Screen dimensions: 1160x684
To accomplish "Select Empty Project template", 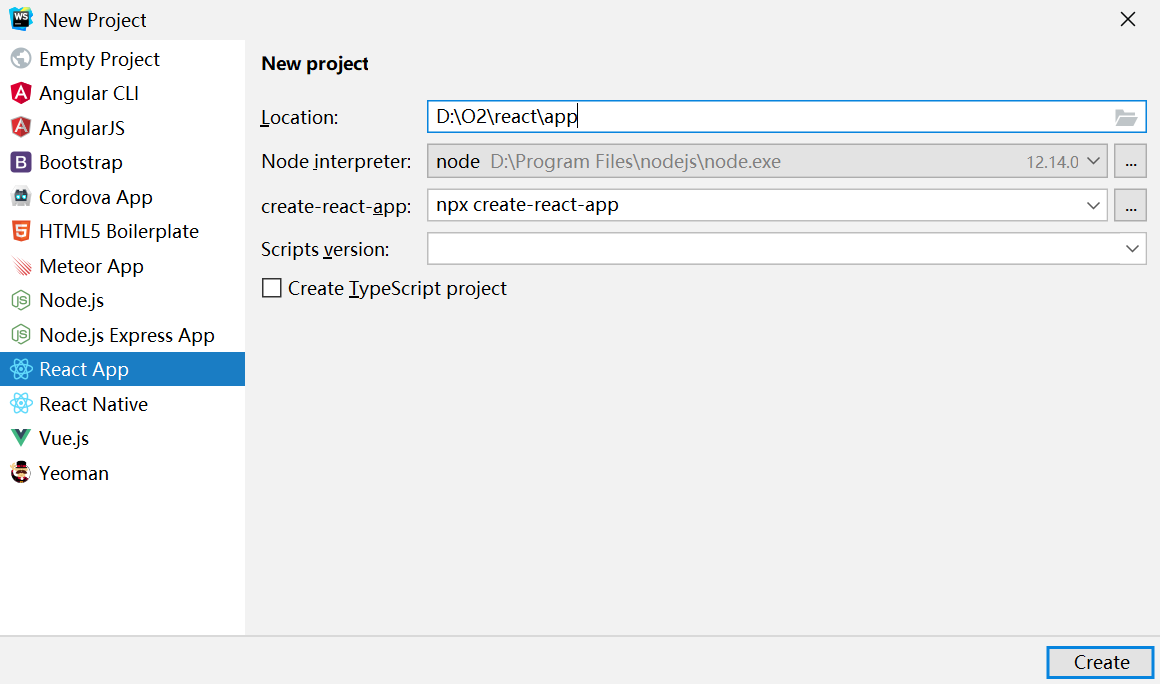I will click(x=122, y=59).
